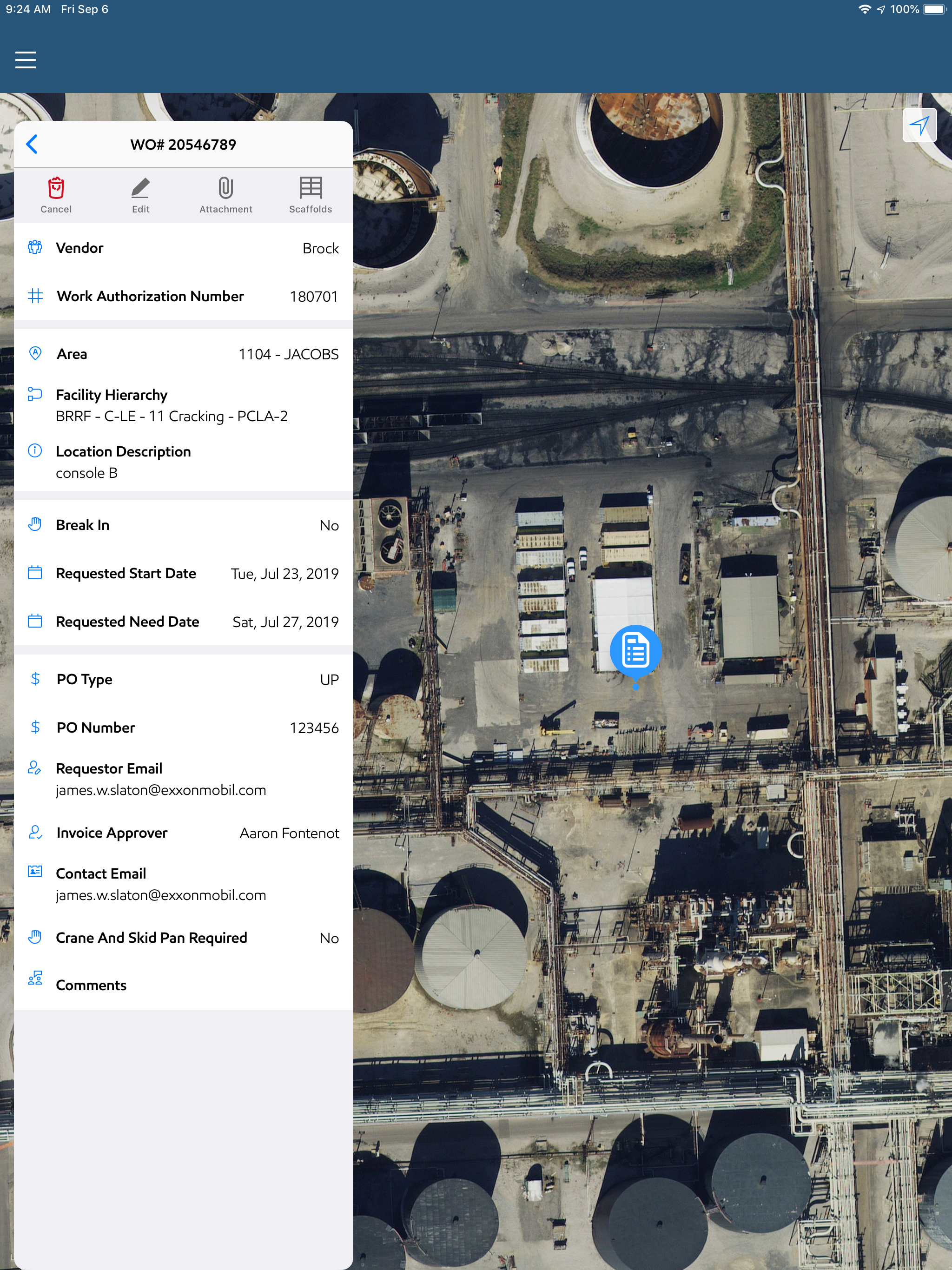This screenshot has width=952, height=1270.
Task: Open the hamburger menu
Action: tap(26, 60)
